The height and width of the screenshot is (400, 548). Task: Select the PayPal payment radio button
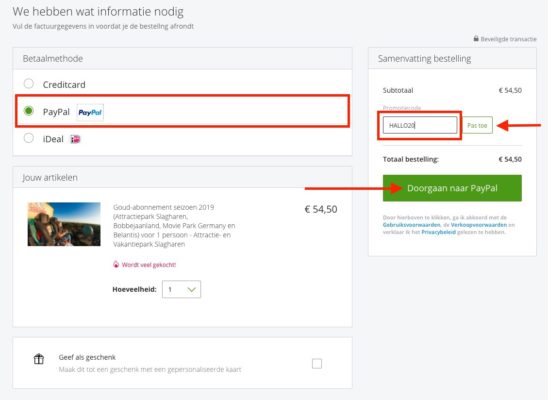(x=29, y=111)
